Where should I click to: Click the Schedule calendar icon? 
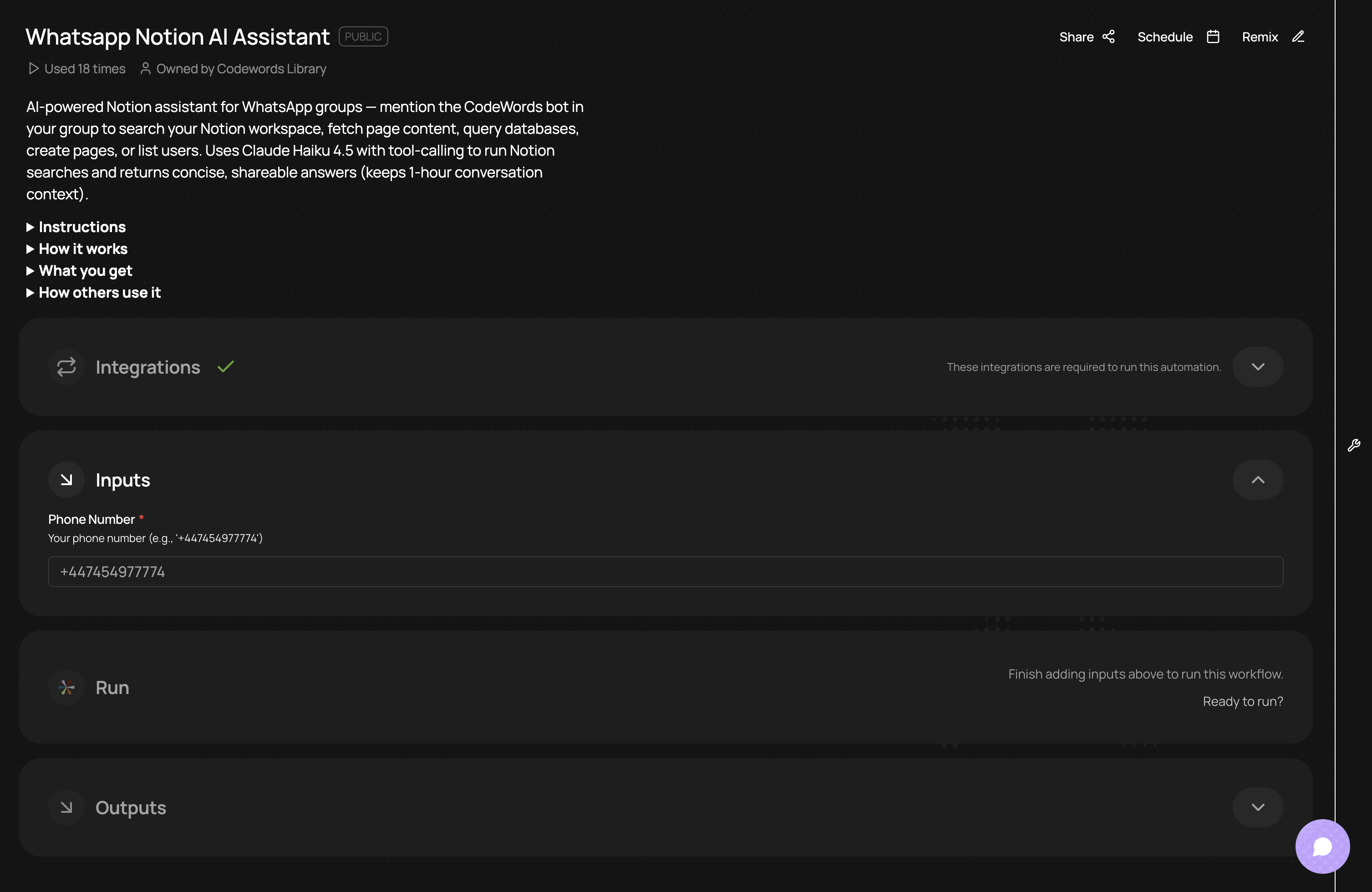coord(1213,37)
